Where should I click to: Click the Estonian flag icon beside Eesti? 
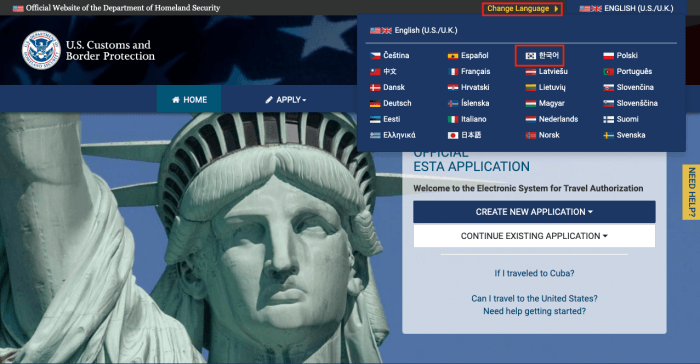(375, 119)
